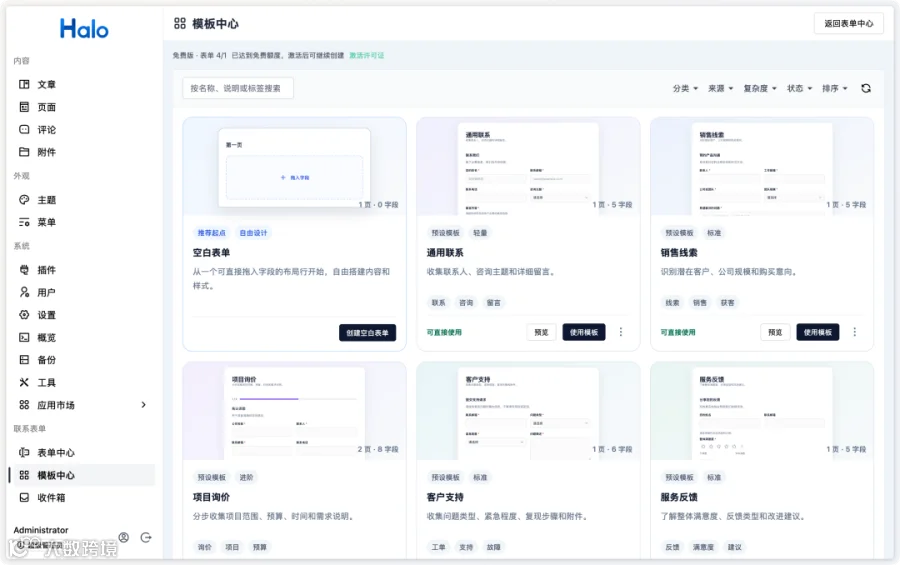Click the 服务反馈 card title
Screen dimensions: 900x565
tap(679, 497)
